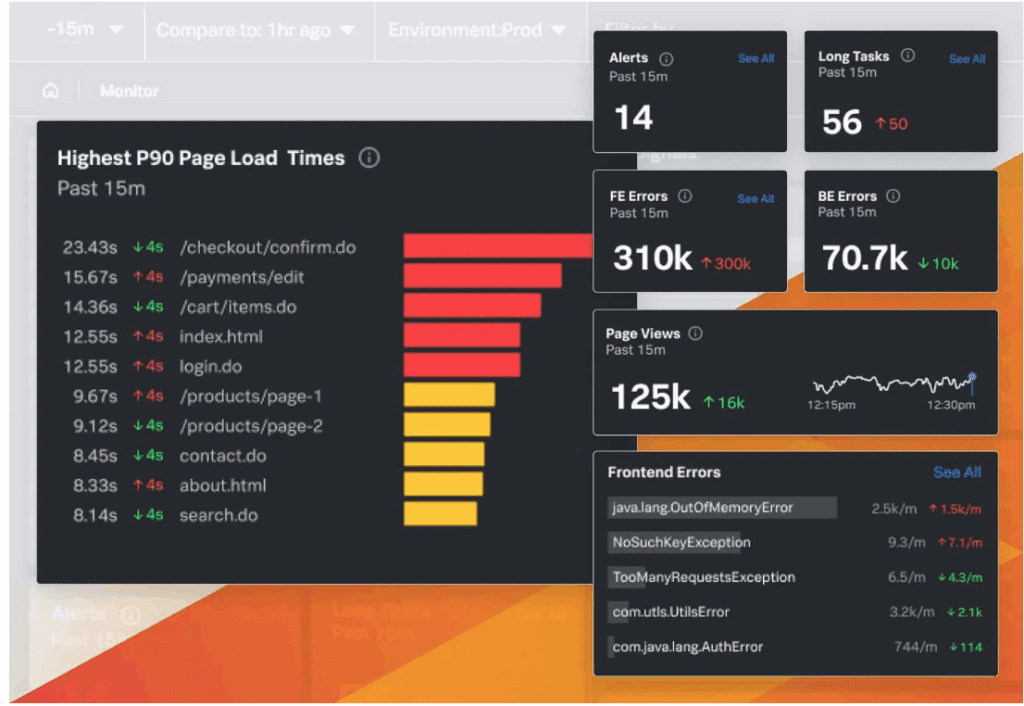The height and width of the screenshot is (706, 1024).
Task: Click the red /checkout/confirm.do bar
Action: pos(498,247)
